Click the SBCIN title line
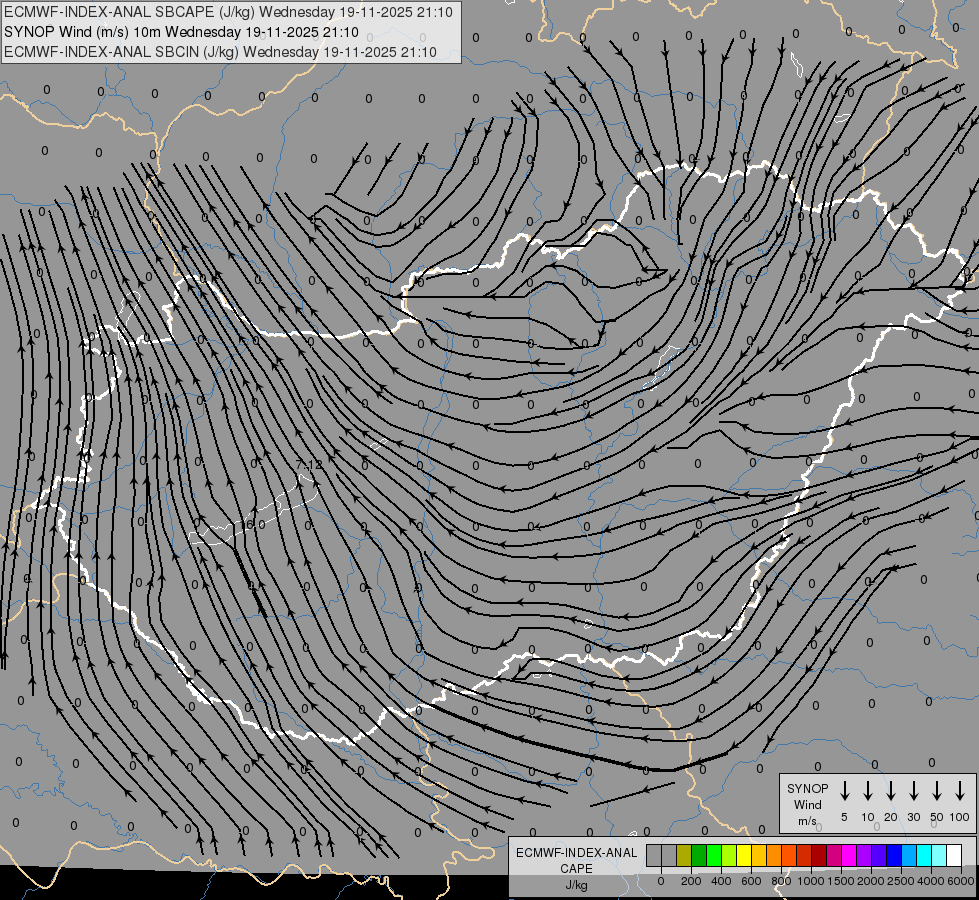The image size is (979, 900). 220,52
